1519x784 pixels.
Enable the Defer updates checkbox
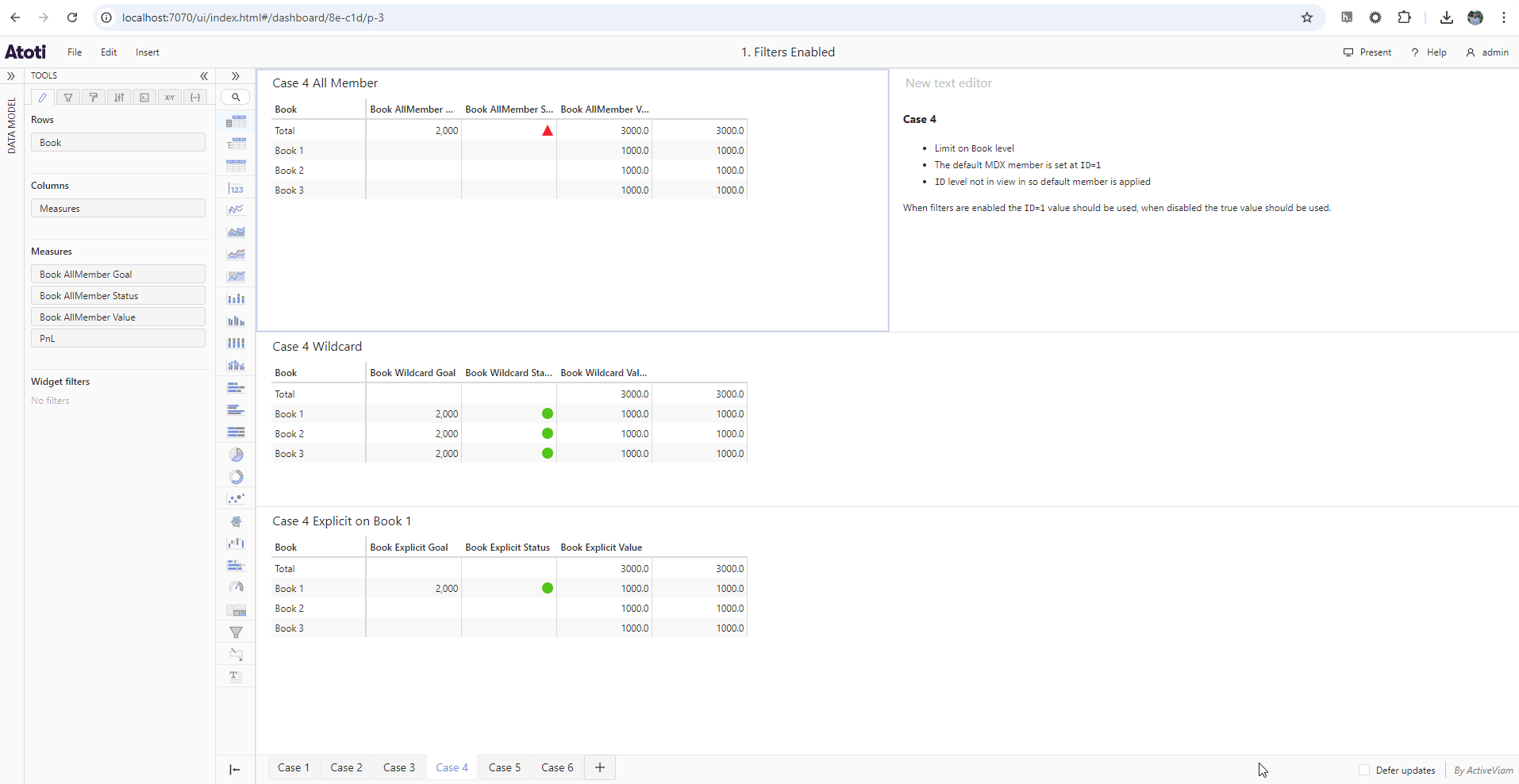point(1364,770)
